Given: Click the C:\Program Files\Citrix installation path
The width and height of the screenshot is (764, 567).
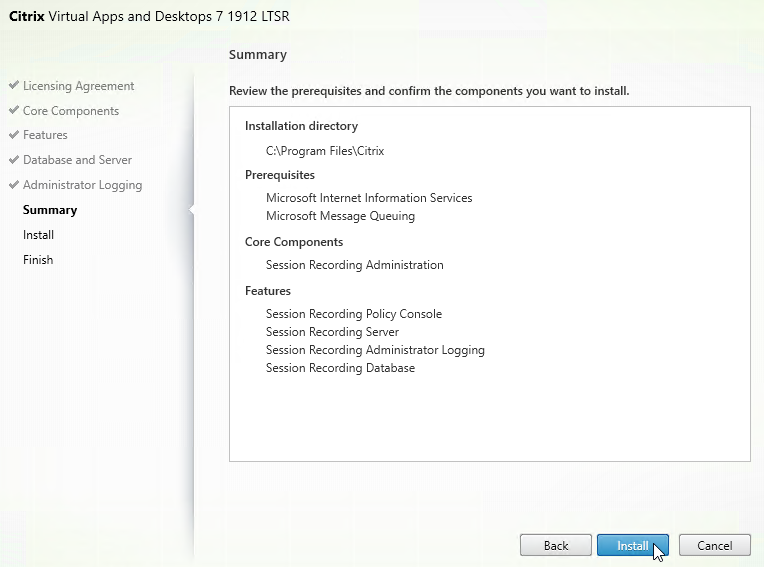Looking at the screenshot, I should [325, 151].
